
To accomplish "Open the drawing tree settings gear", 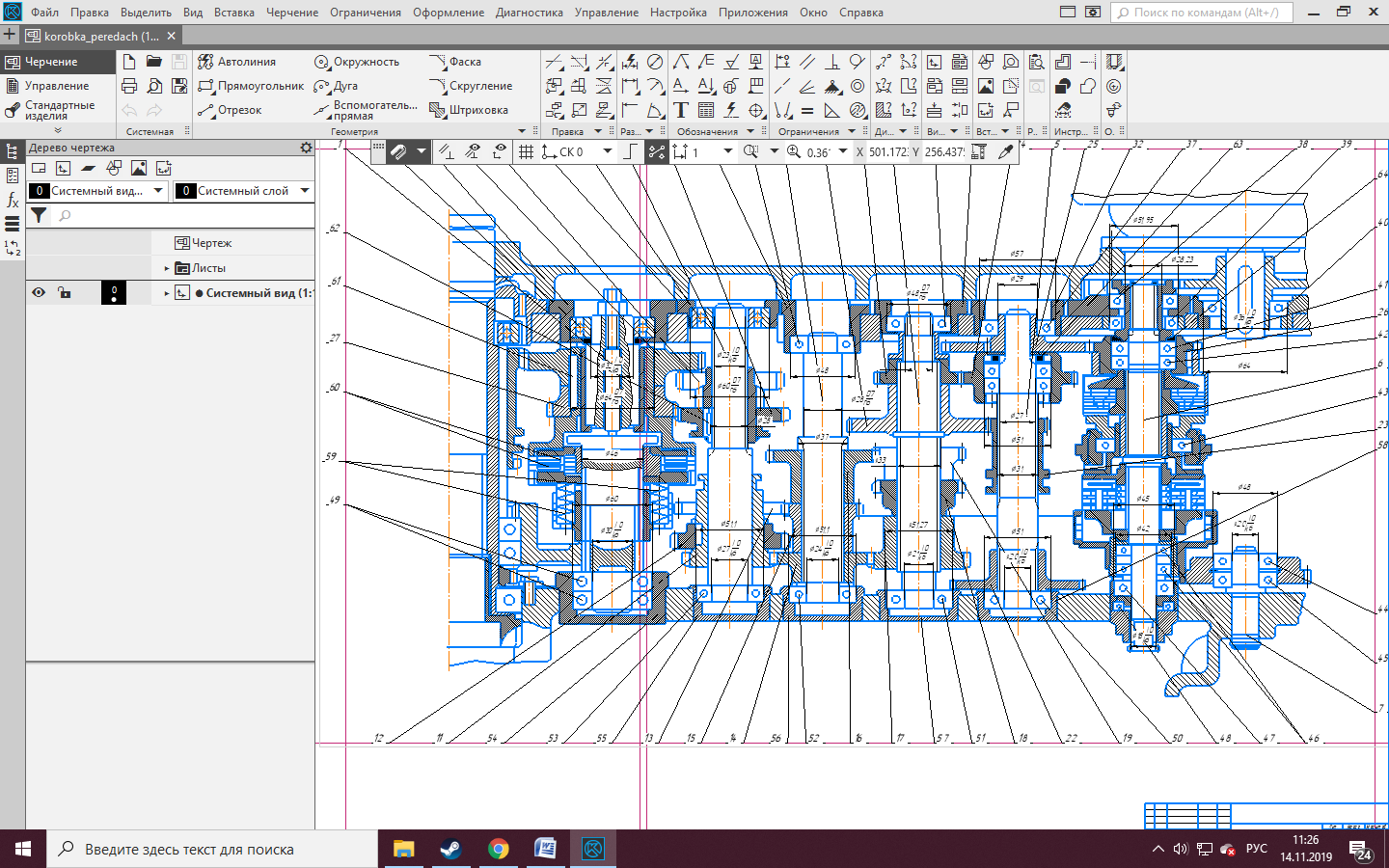I will click(x=306, y=148).
